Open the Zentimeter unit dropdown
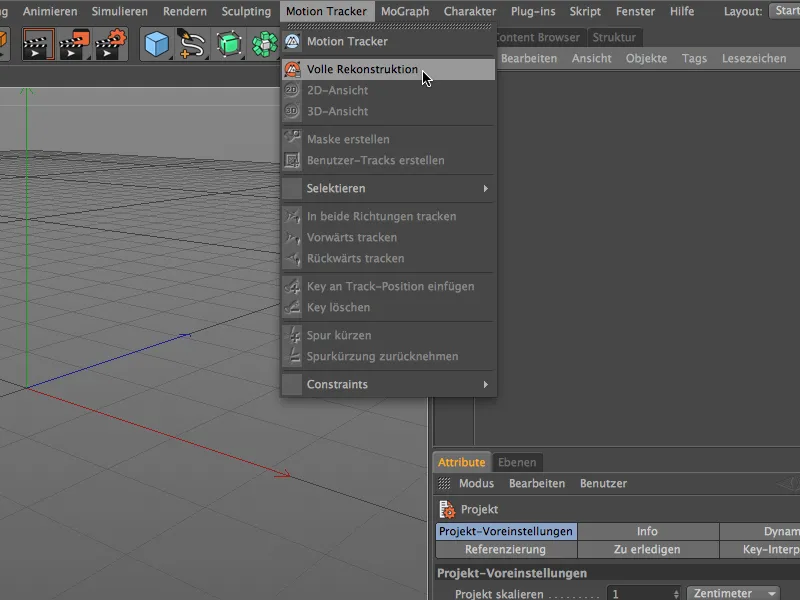 tap(733, 593)
